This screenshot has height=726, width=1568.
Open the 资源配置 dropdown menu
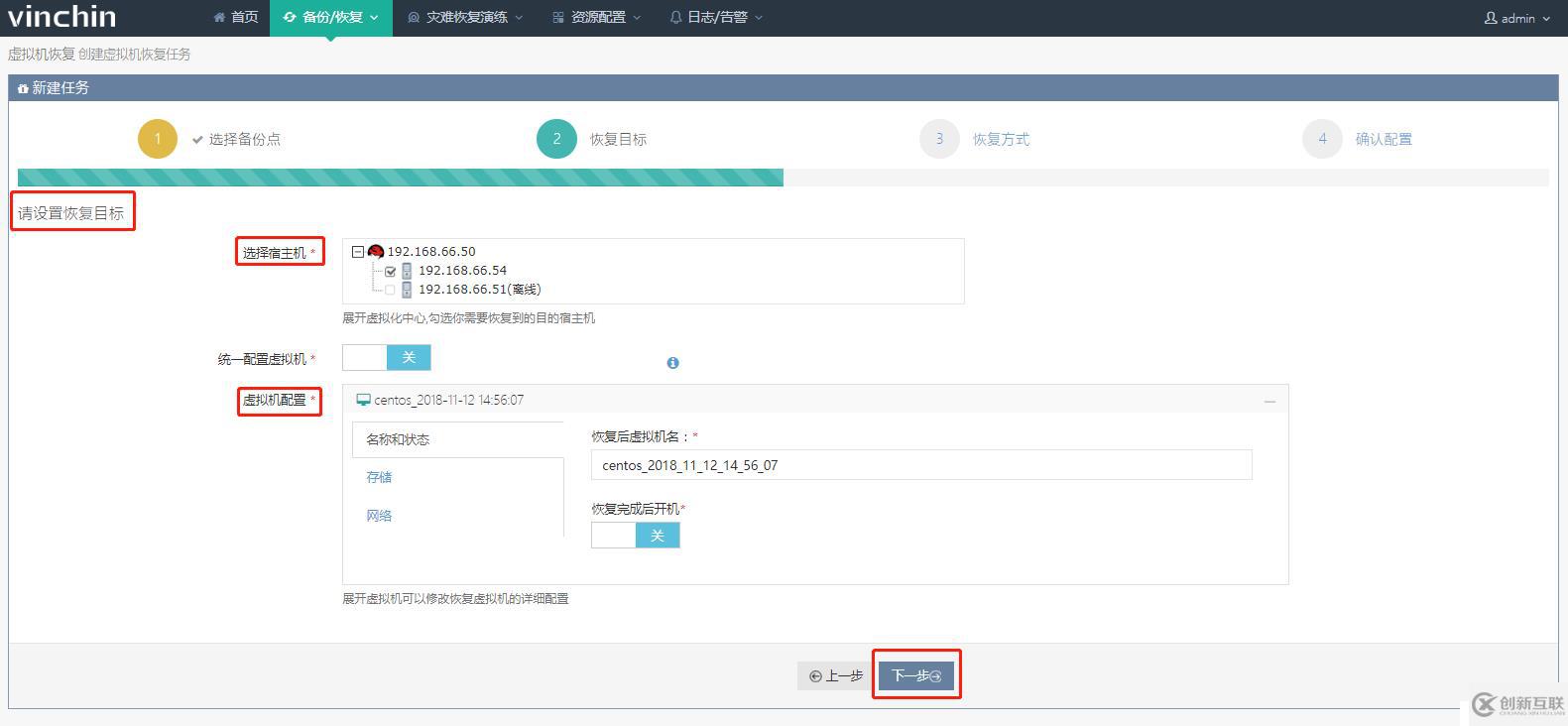[x=597, y=17]
